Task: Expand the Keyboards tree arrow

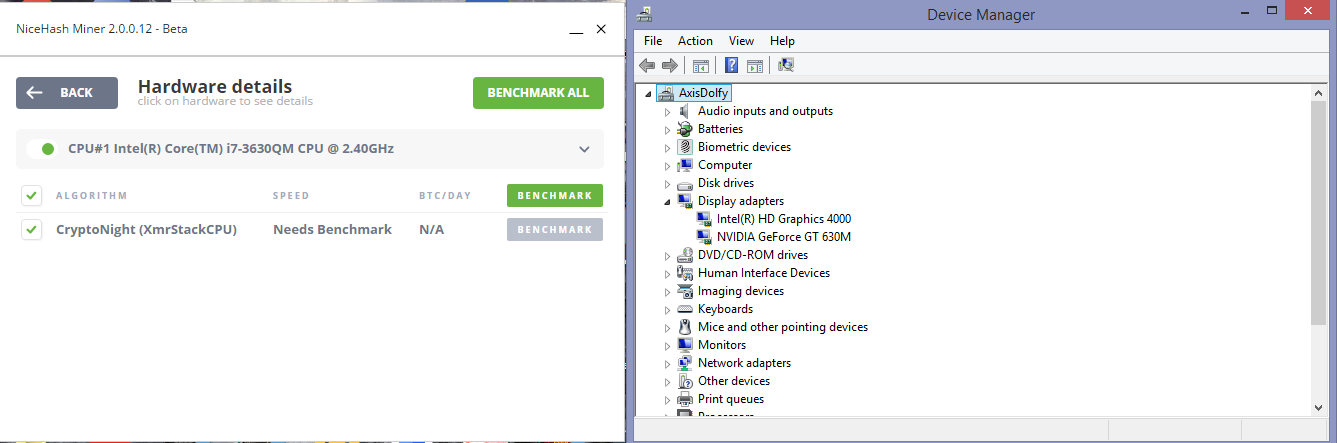Action: point(668,309)
